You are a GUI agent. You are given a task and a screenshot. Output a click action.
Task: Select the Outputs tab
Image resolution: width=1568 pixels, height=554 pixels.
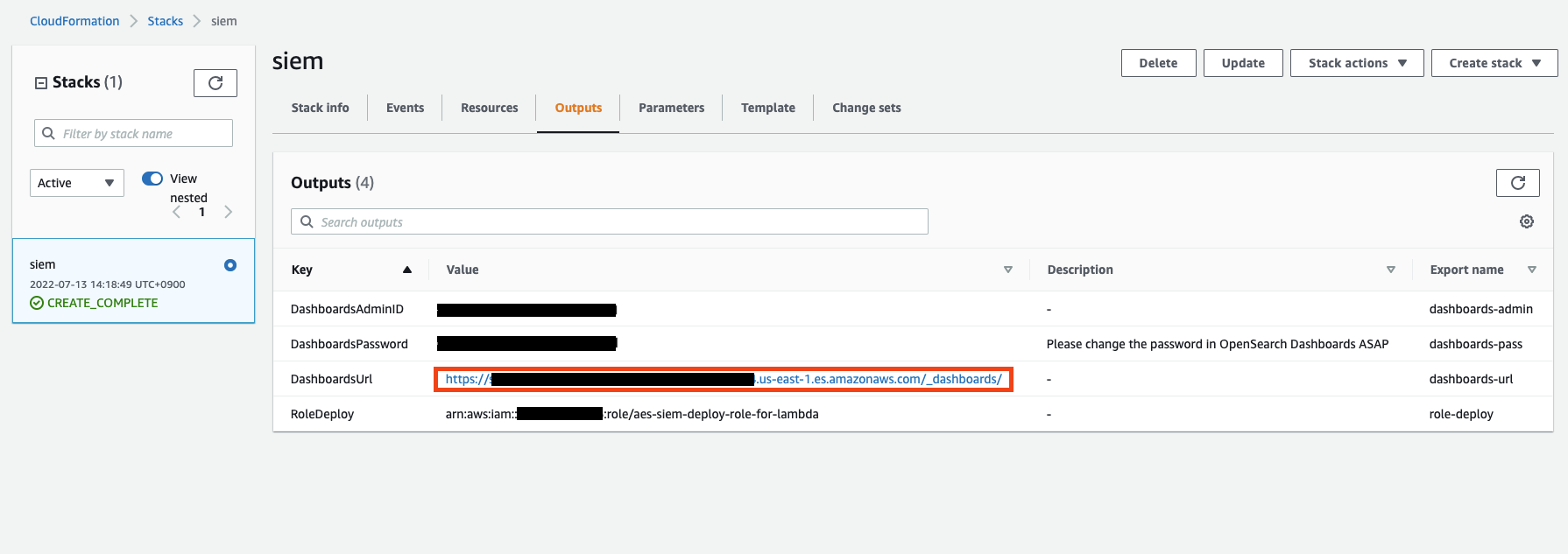578,108
